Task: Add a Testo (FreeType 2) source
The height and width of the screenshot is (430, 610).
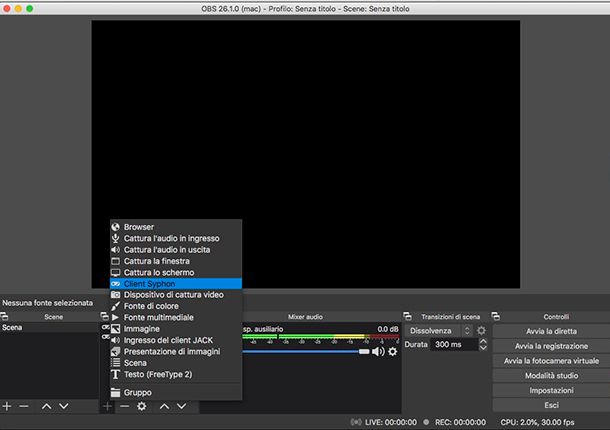Action: point(176,374)
